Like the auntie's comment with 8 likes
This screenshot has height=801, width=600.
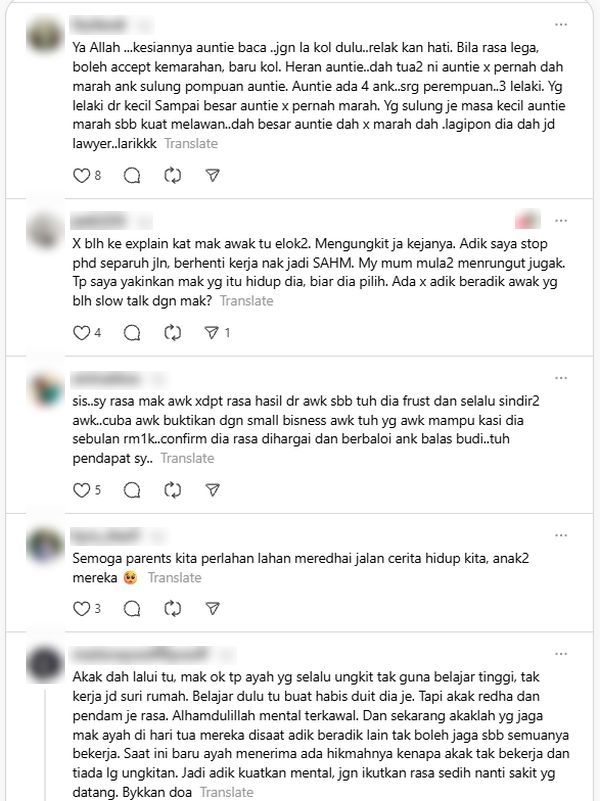pos(82,176)
